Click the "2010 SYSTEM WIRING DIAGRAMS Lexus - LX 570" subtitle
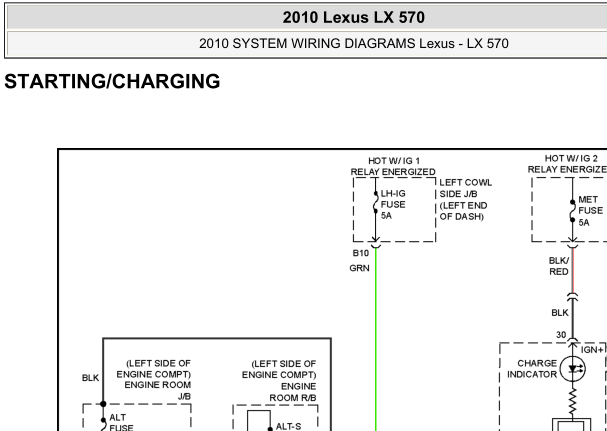 (x=353, y=43)
